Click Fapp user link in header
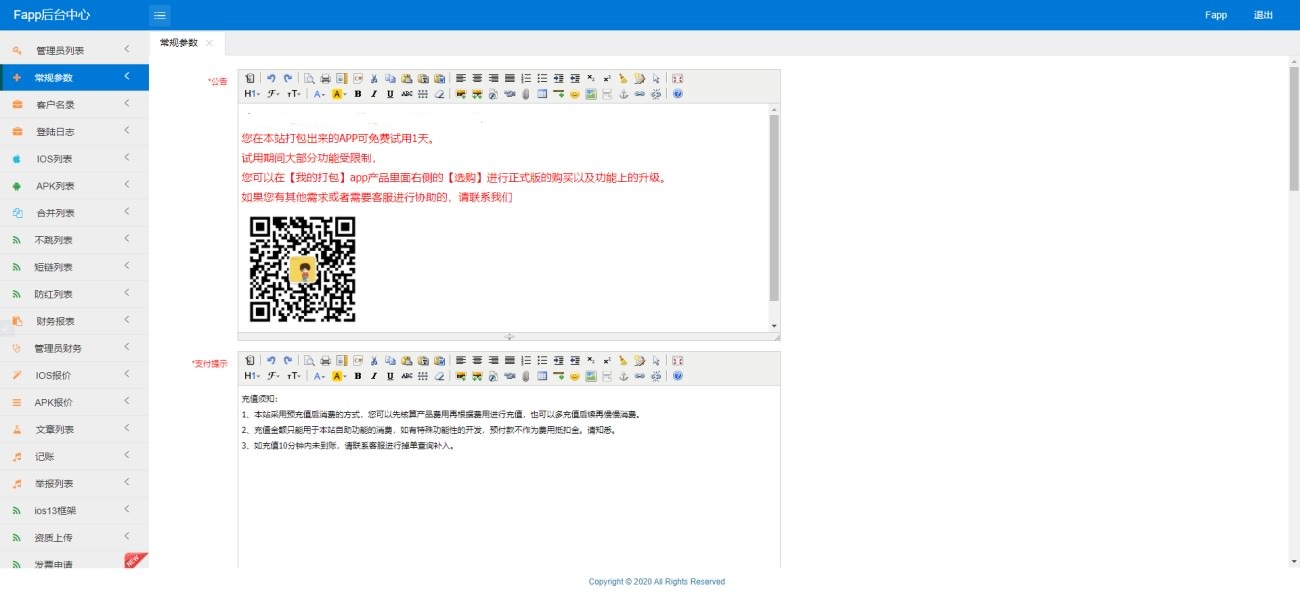The height and width of the screenshot is (596, 1300). (x=1216, y=15)
